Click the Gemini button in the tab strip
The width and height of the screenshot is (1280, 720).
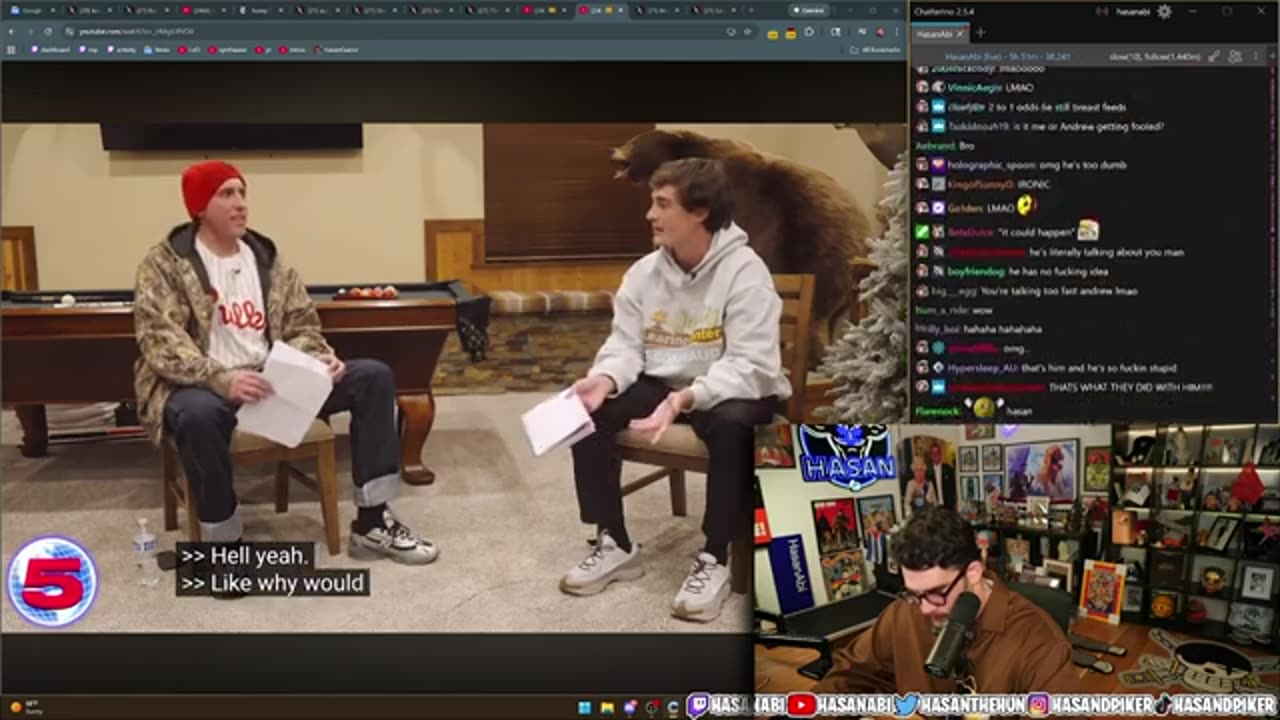[x=808, y=10]
